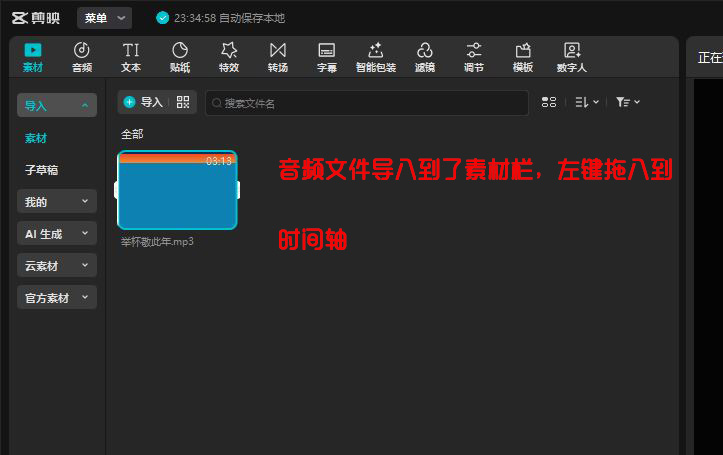This screenshot has height=455, width=723.
Task: Open the 特效 (Effects) panel icon
Action: tap(228, 56)
